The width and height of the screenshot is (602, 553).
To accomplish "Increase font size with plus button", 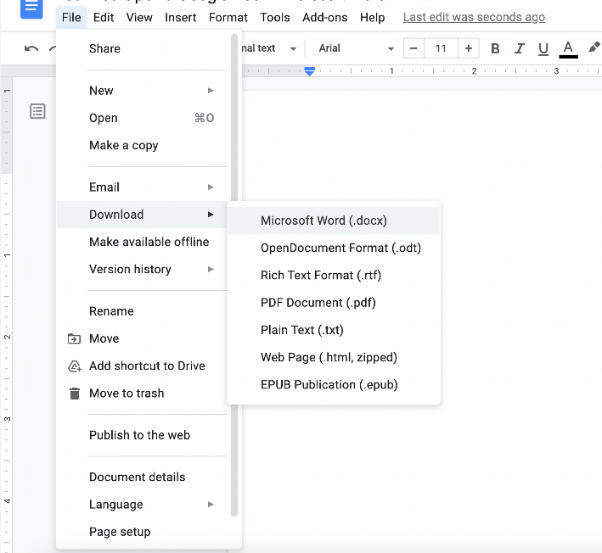I will (468, 48).
